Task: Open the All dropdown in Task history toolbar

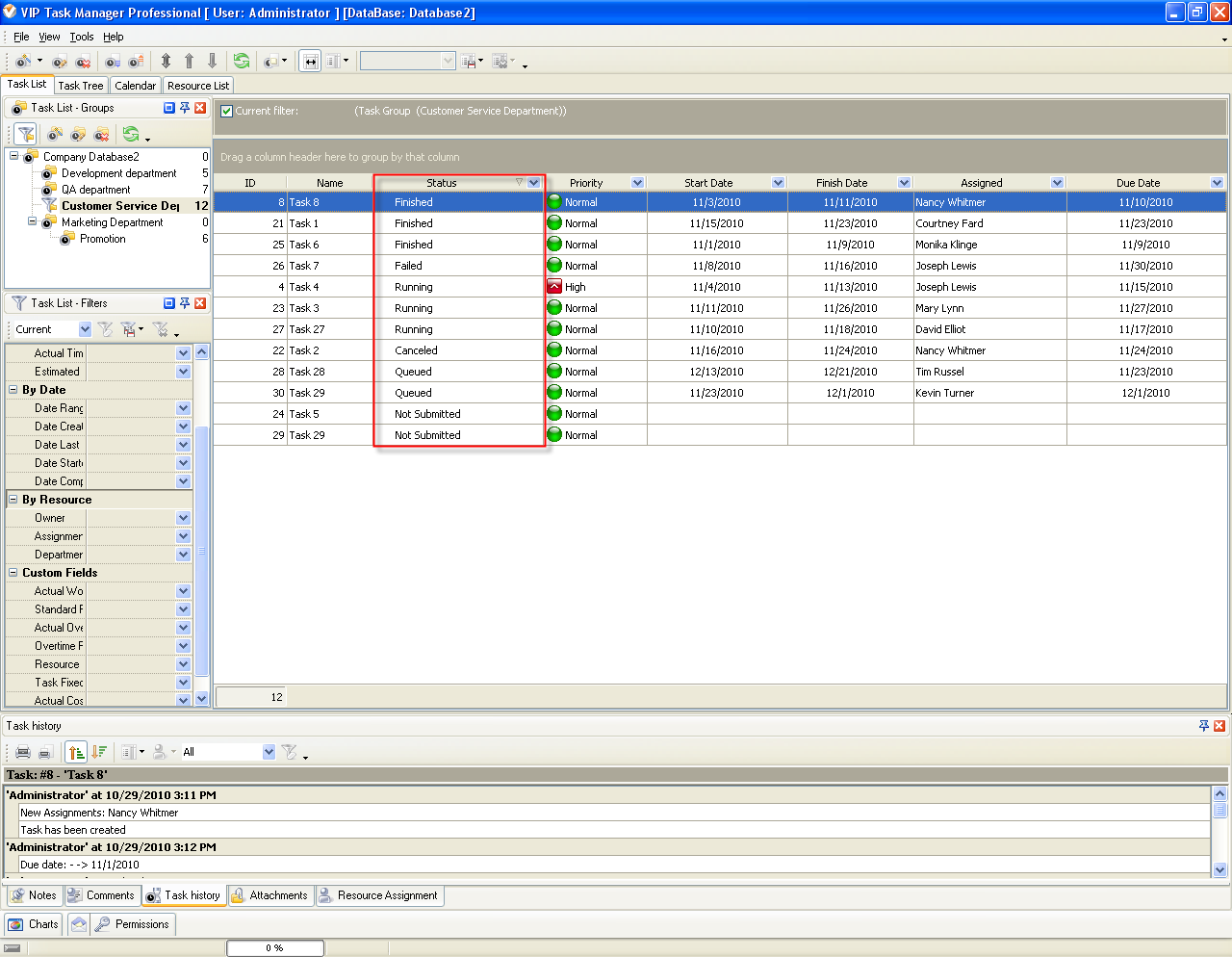Action: coord(269,752)
